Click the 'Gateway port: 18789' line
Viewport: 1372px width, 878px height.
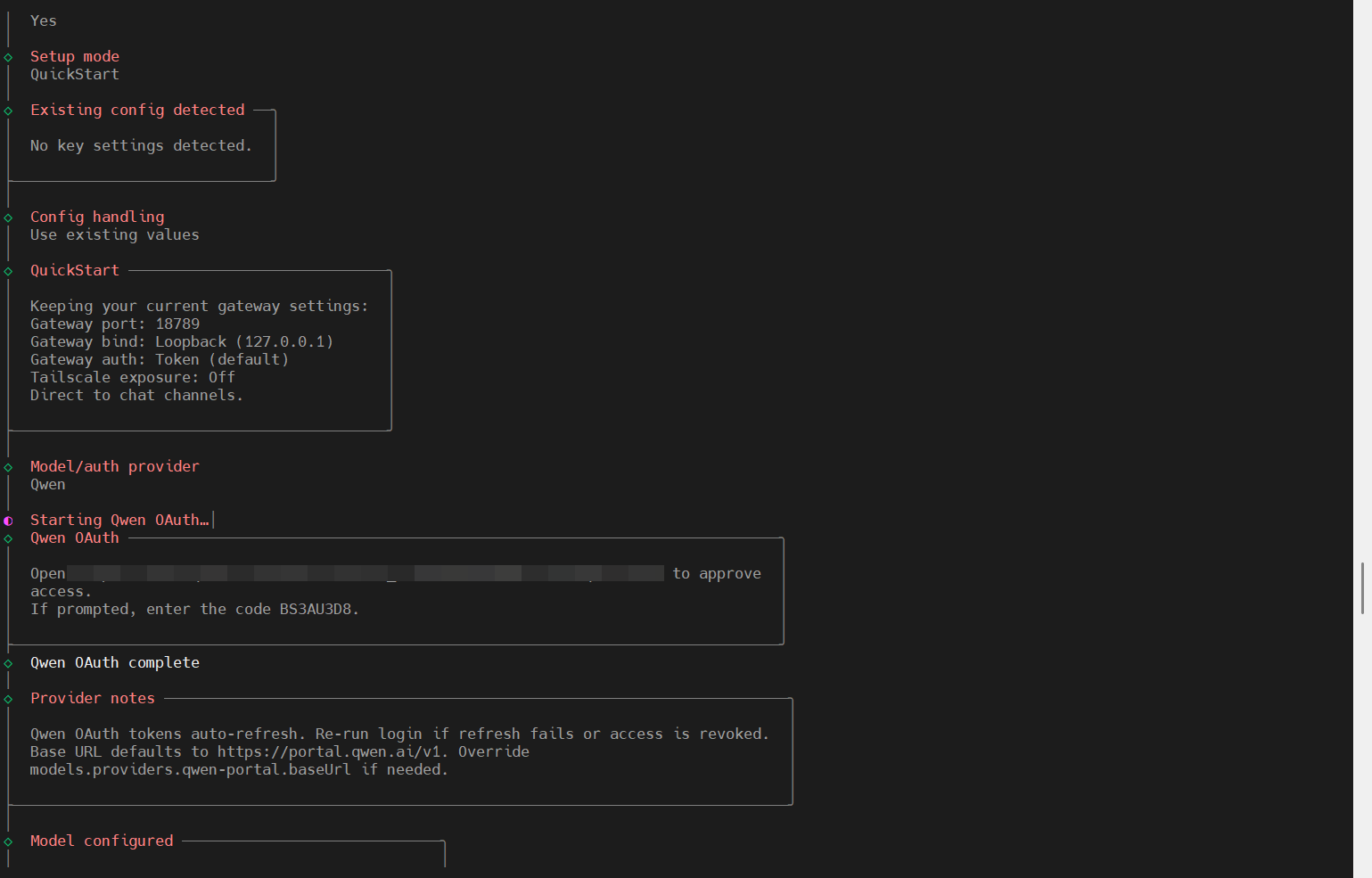115,324
